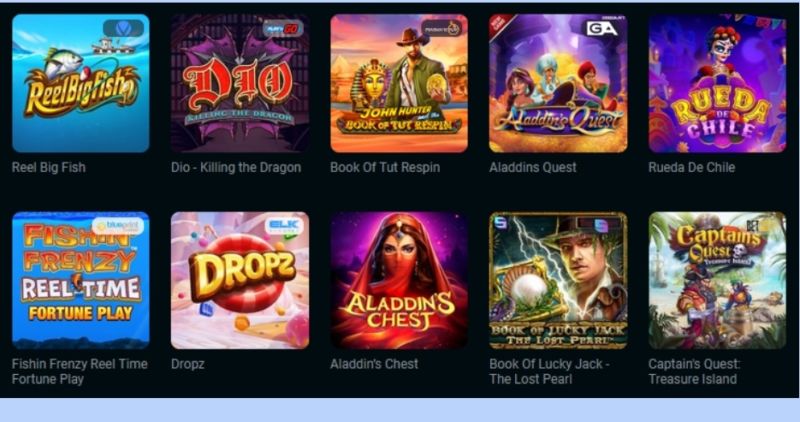Open Book of Lucky Jack thumbnail
Image resolution: width=800 pixels, height=422 pixels.
(x=558, y=281)
